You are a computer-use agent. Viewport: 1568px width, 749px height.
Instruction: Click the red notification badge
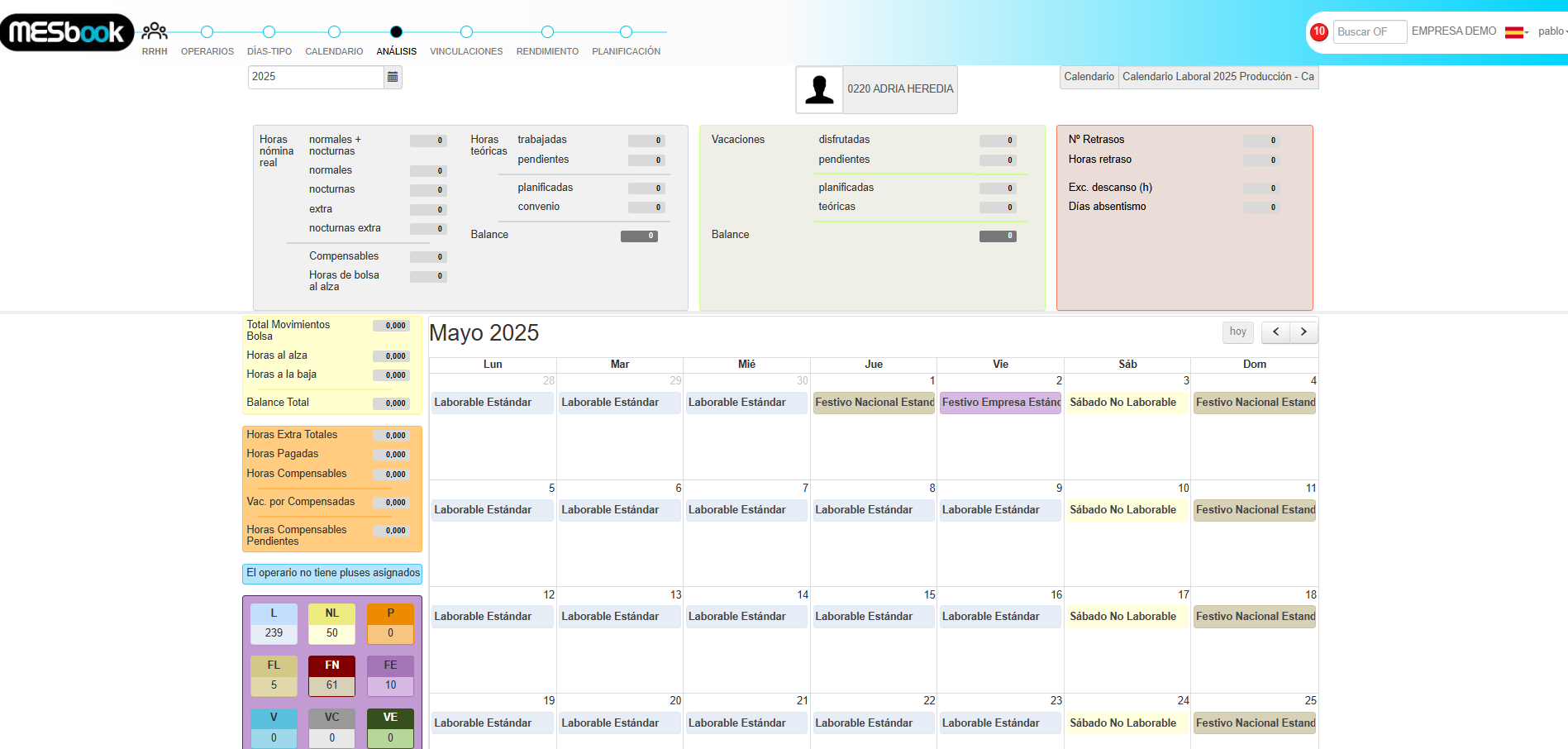point(1318,31)
